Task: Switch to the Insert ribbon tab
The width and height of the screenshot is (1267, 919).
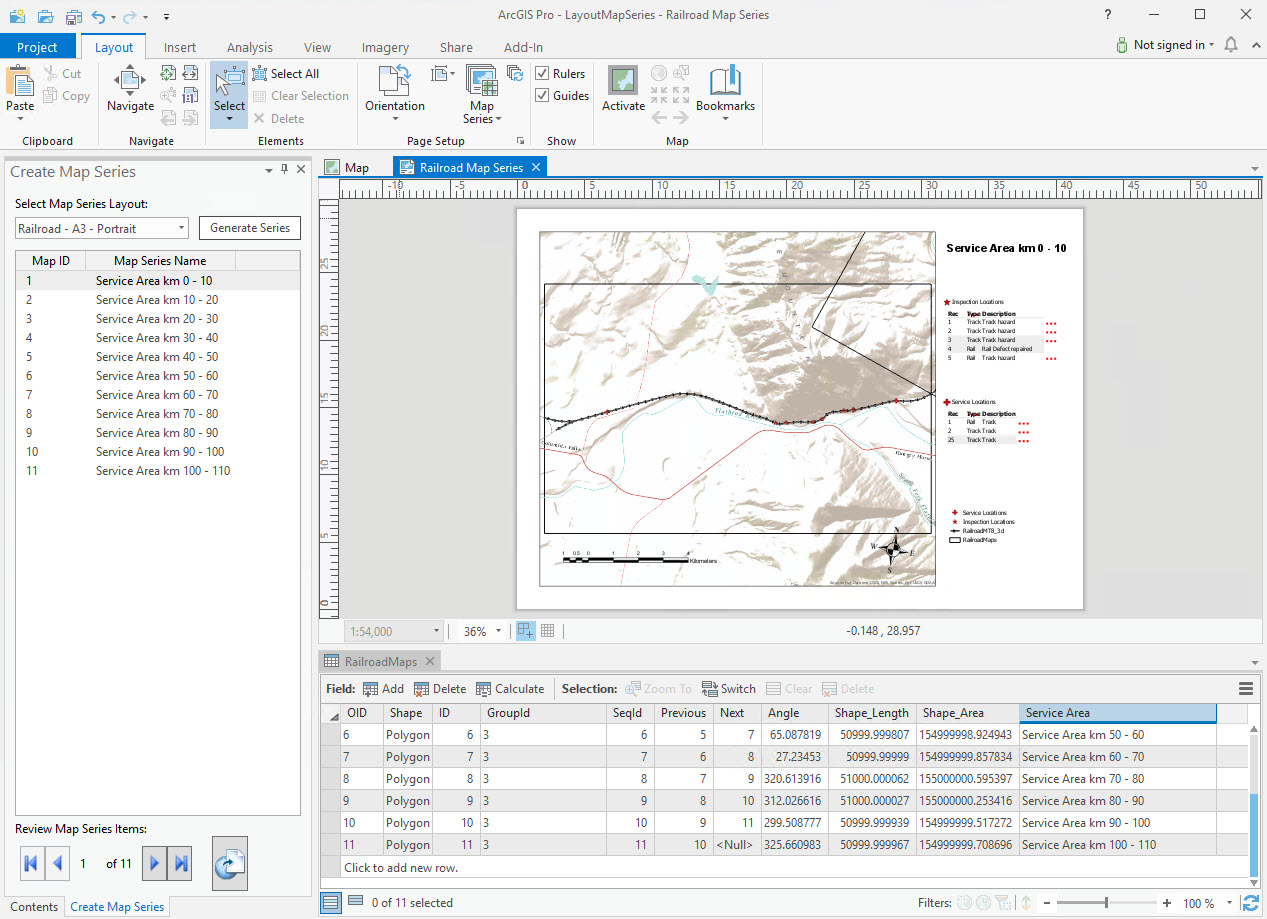Action: click(x=180, y=47)
